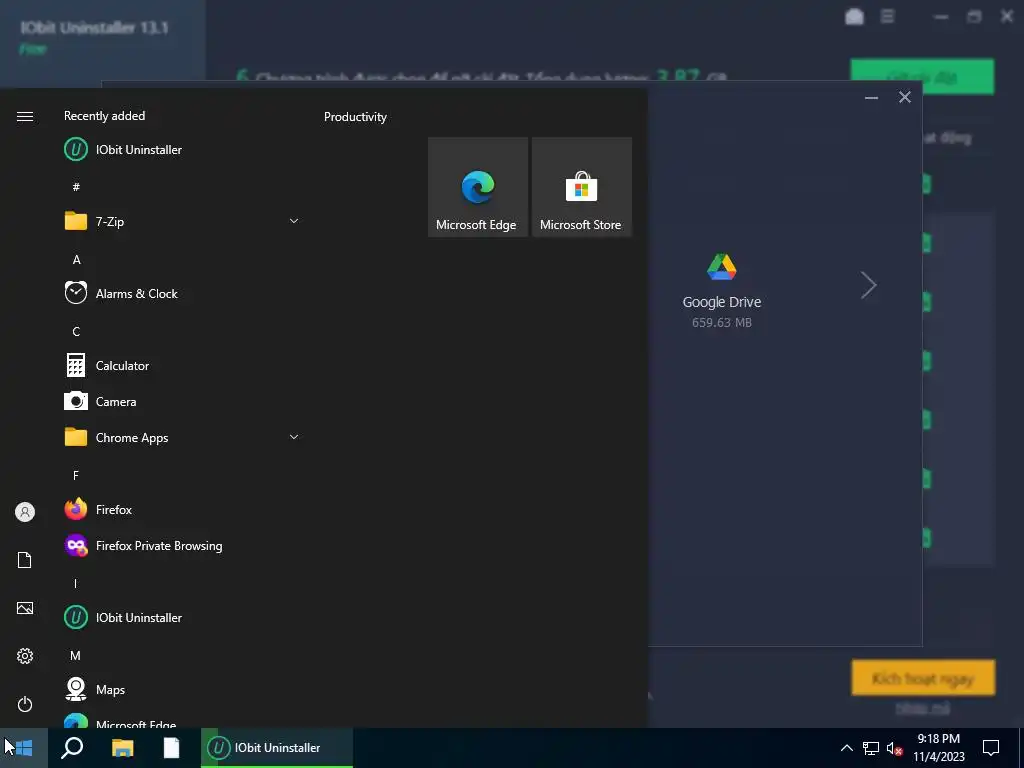This screenshot has width=1024, height=768.
Task: Open the user account icon
Action: click(x=25, y=512)
